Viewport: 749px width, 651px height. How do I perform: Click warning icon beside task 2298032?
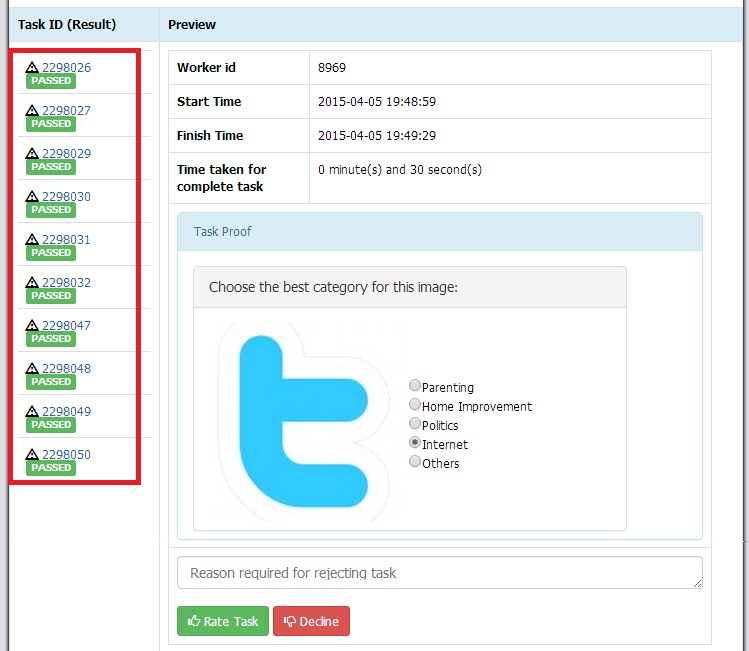32,282
